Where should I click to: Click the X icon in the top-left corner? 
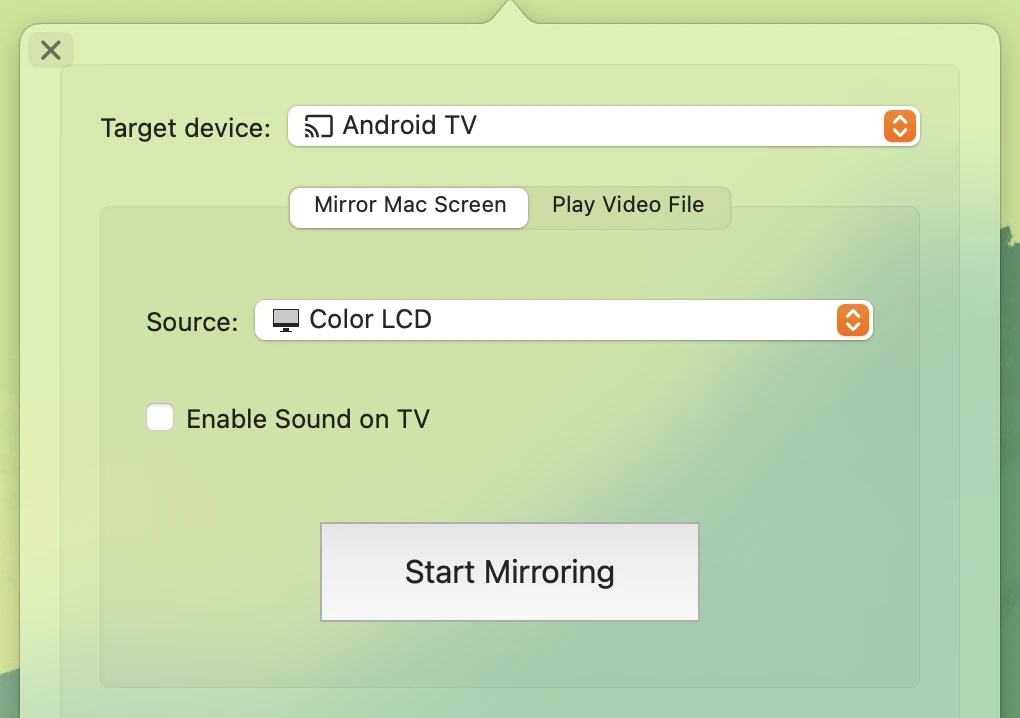click(50, 50)
